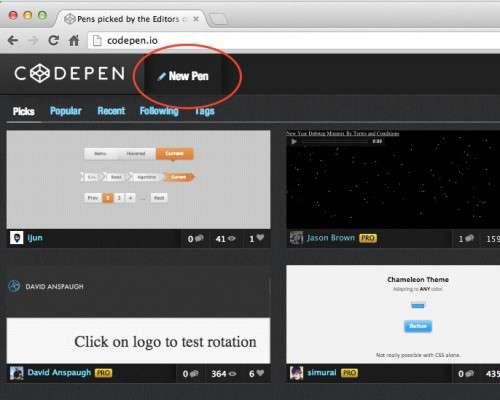Heart ijun's pen

pyautogui.click(x=257, y=239)
